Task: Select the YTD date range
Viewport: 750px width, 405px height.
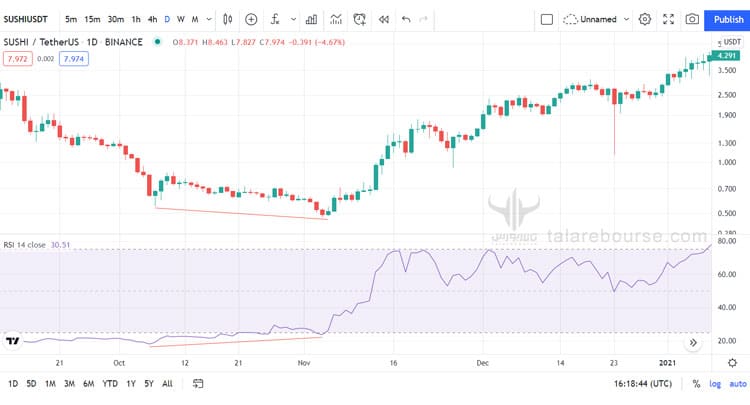Action: [110, 383]
